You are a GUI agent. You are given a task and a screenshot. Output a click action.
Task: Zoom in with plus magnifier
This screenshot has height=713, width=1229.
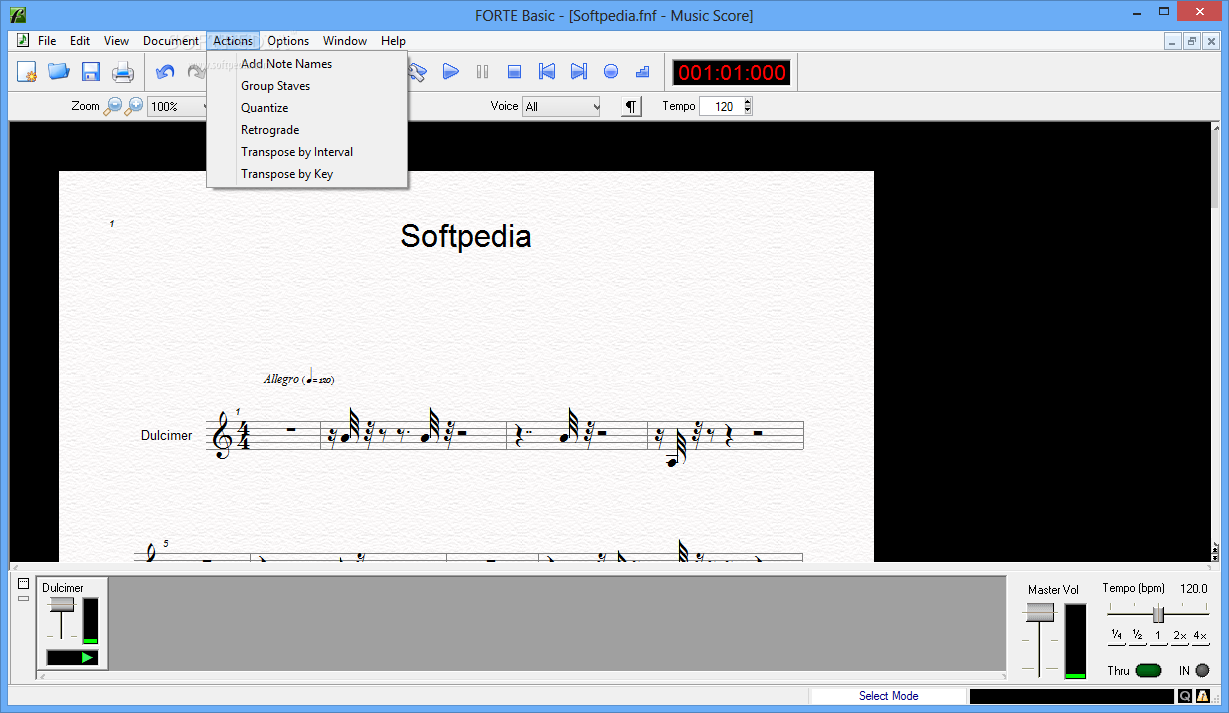(x=134, y=106)
